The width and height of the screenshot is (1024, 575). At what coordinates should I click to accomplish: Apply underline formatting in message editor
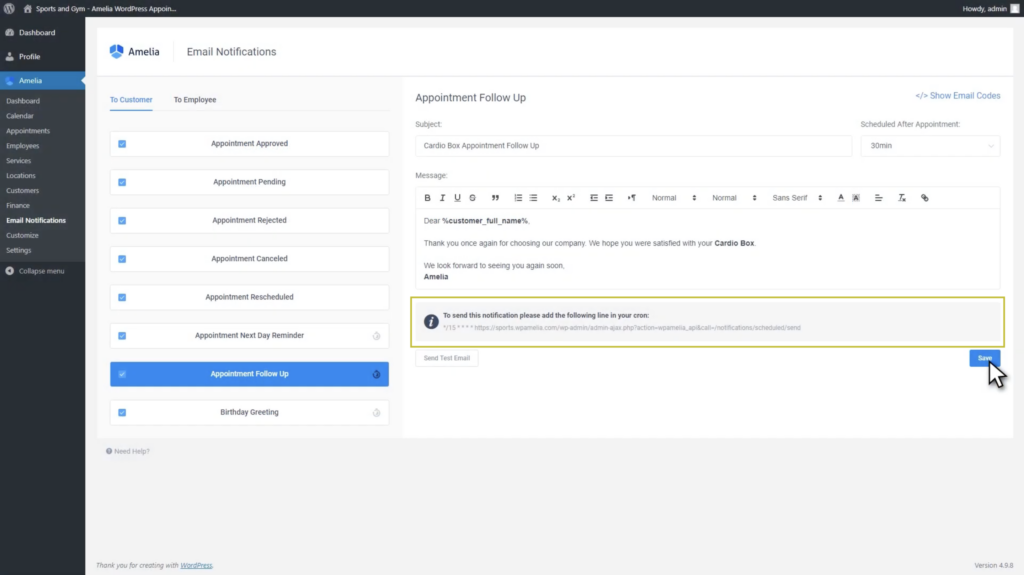click(457, 198)
